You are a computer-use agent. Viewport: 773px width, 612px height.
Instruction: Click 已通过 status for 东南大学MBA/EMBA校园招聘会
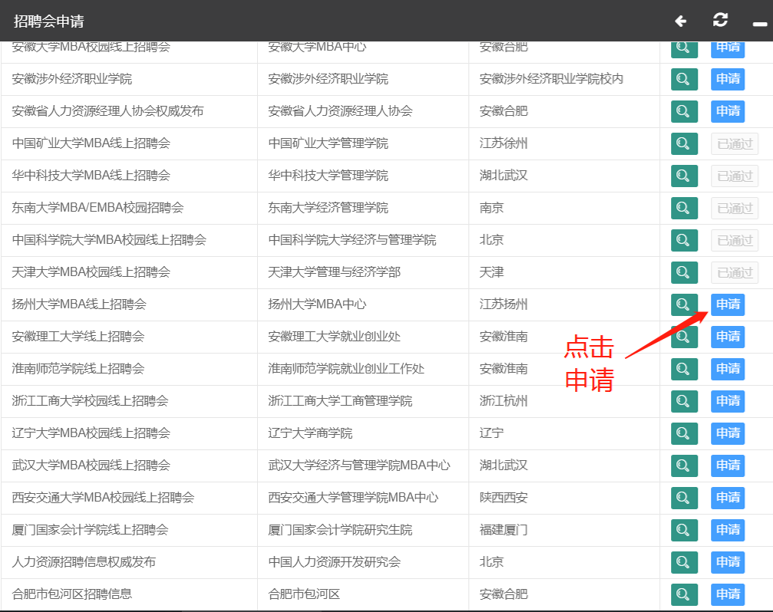(735, 208)
